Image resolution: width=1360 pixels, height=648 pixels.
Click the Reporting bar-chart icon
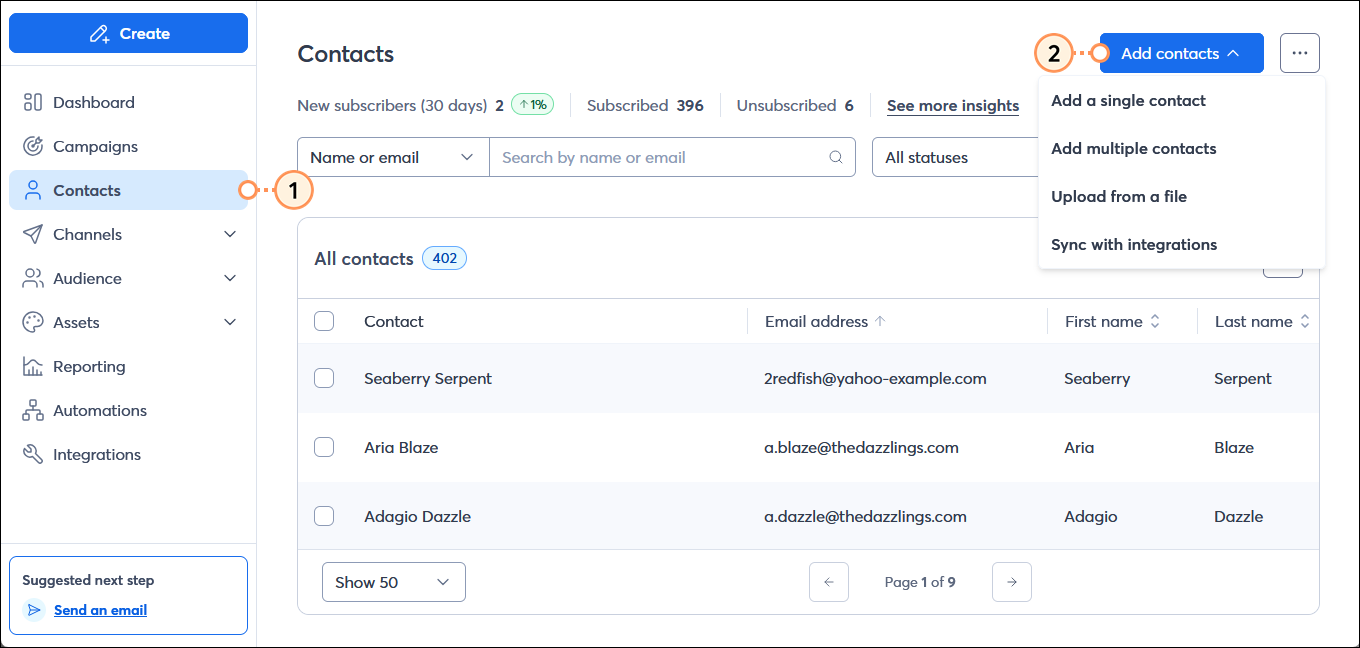pyautogui.click(x=33, y=366)
